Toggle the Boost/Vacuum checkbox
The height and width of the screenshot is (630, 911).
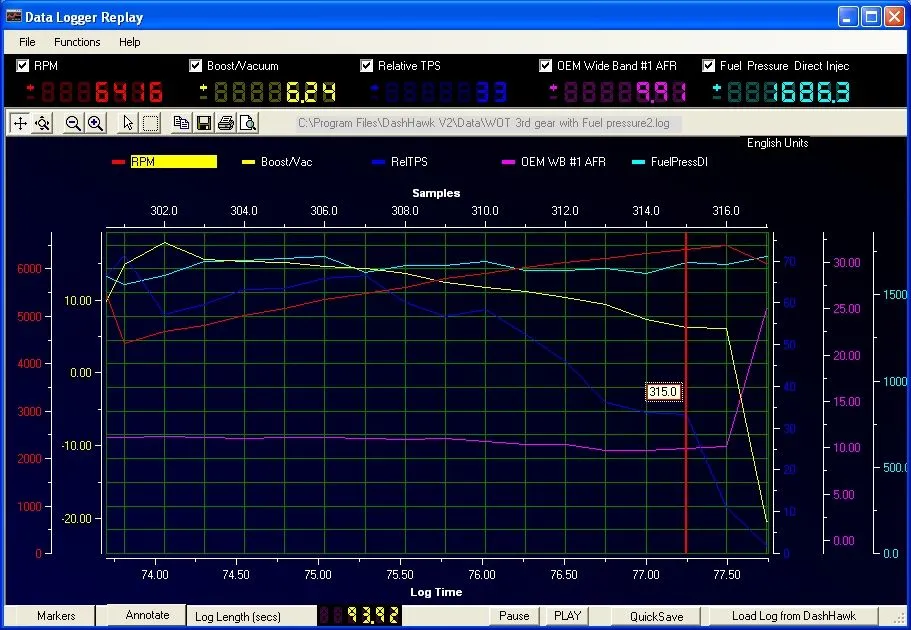click(196, 66)
